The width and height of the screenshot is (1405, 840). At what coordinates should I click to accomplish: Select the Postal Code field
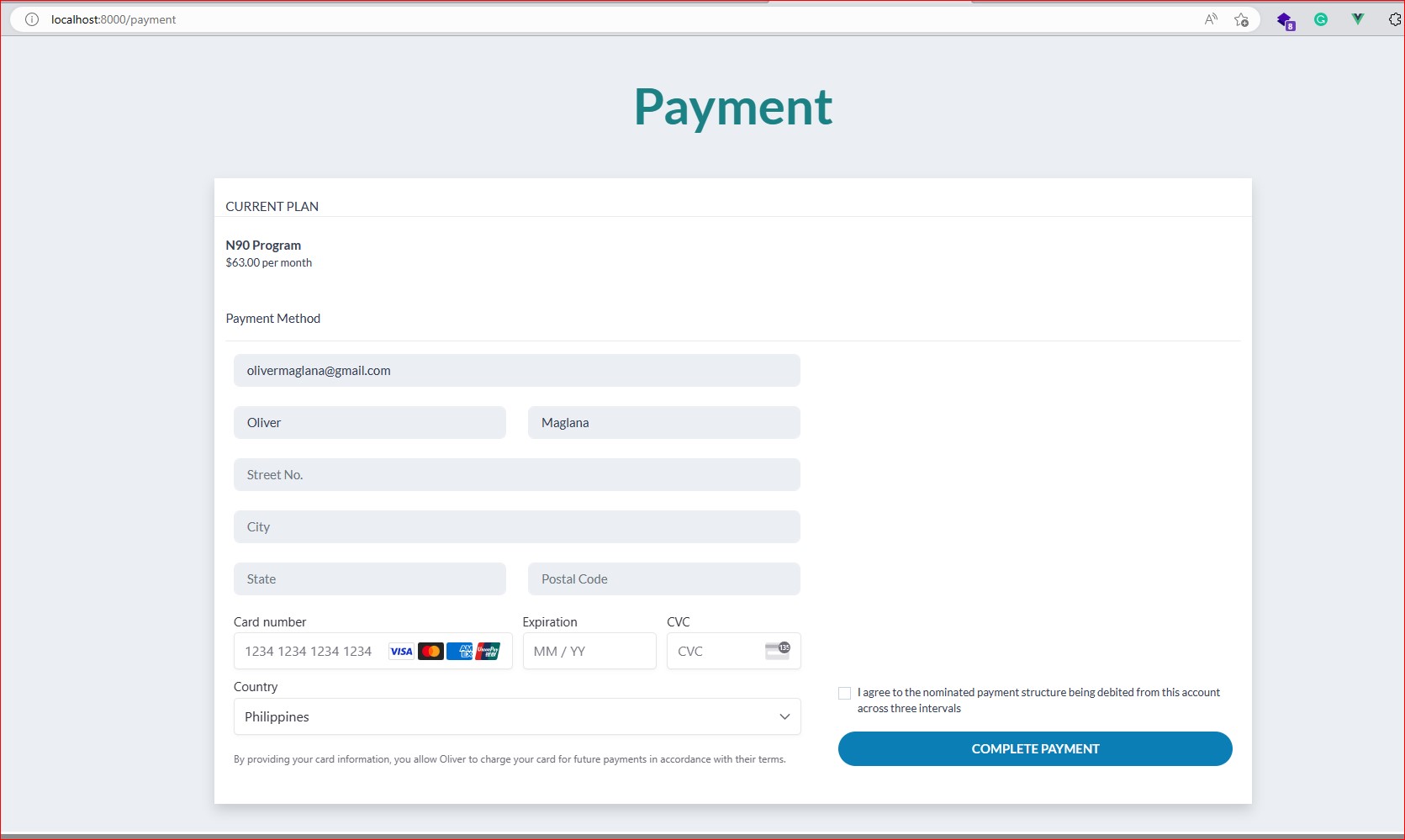(x=663, y=578)
